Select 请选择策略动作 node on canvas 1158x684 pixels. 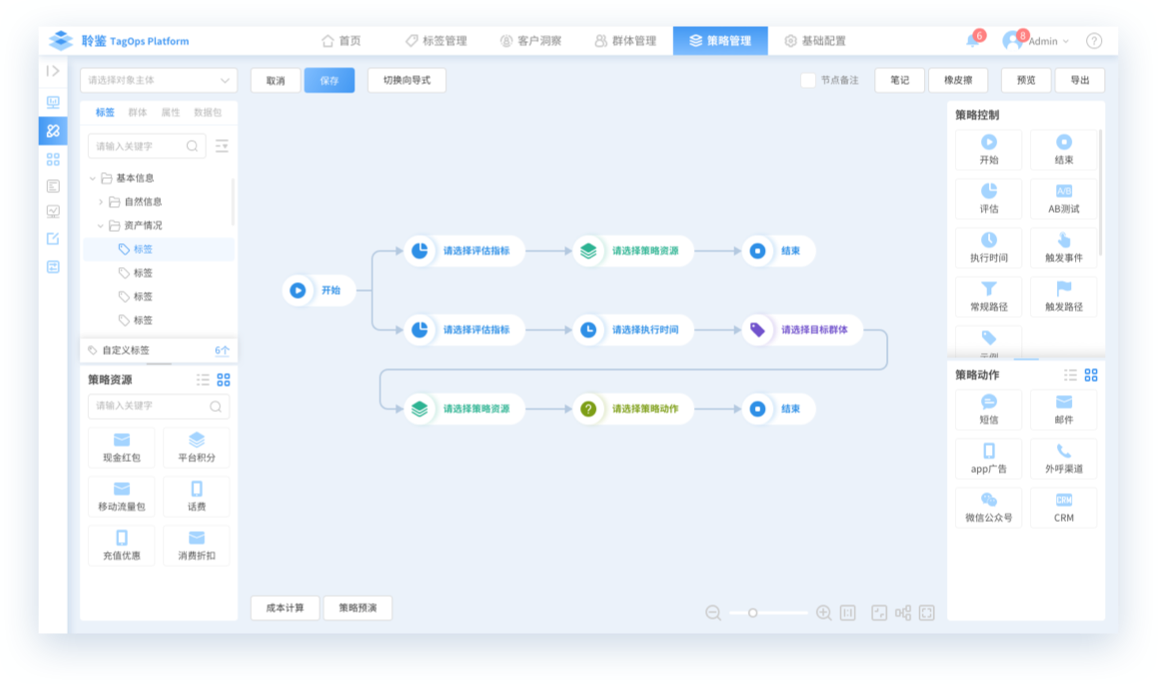[633, 408]
